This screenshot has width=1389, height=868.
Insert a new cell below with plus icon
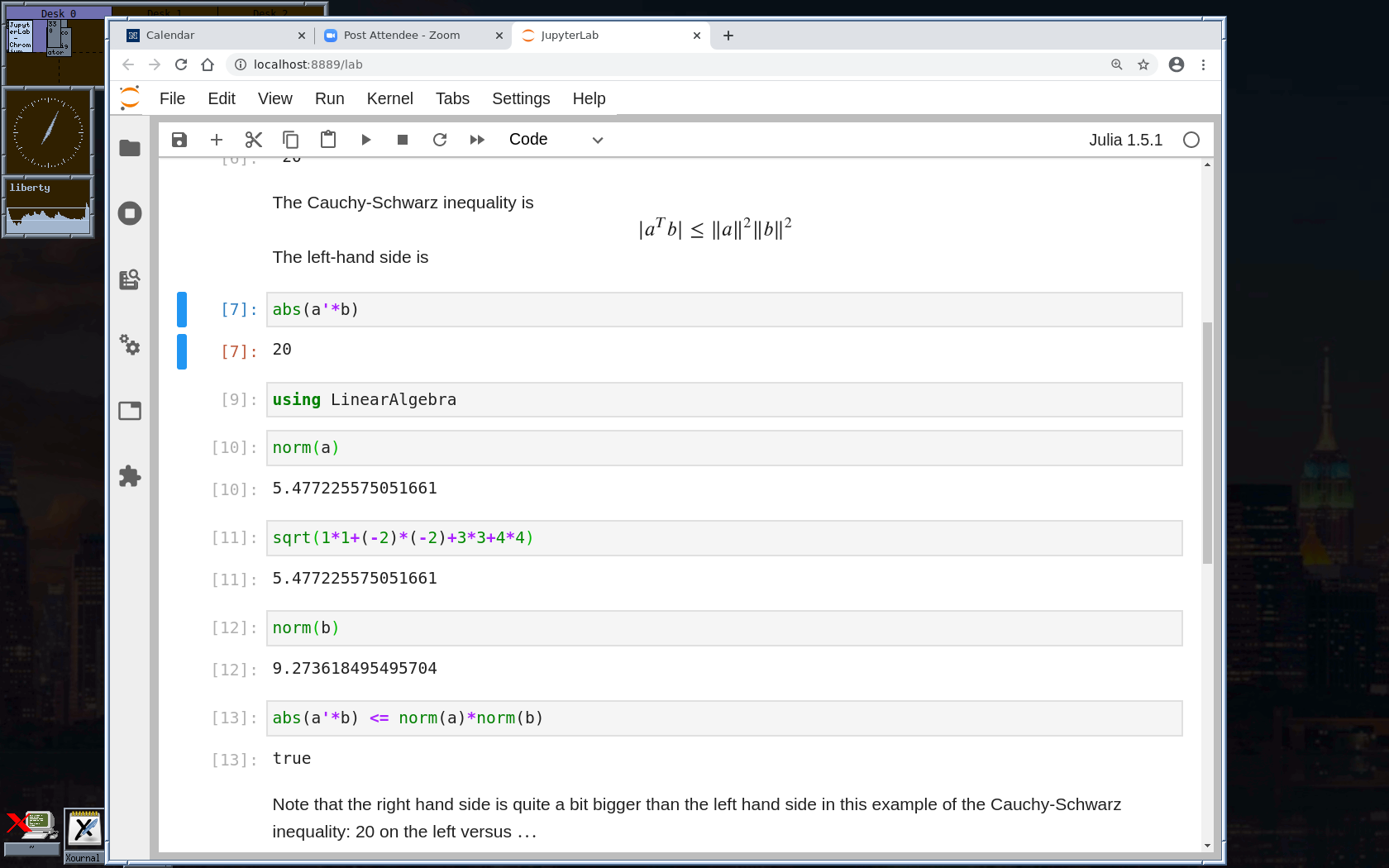(217, 140)
